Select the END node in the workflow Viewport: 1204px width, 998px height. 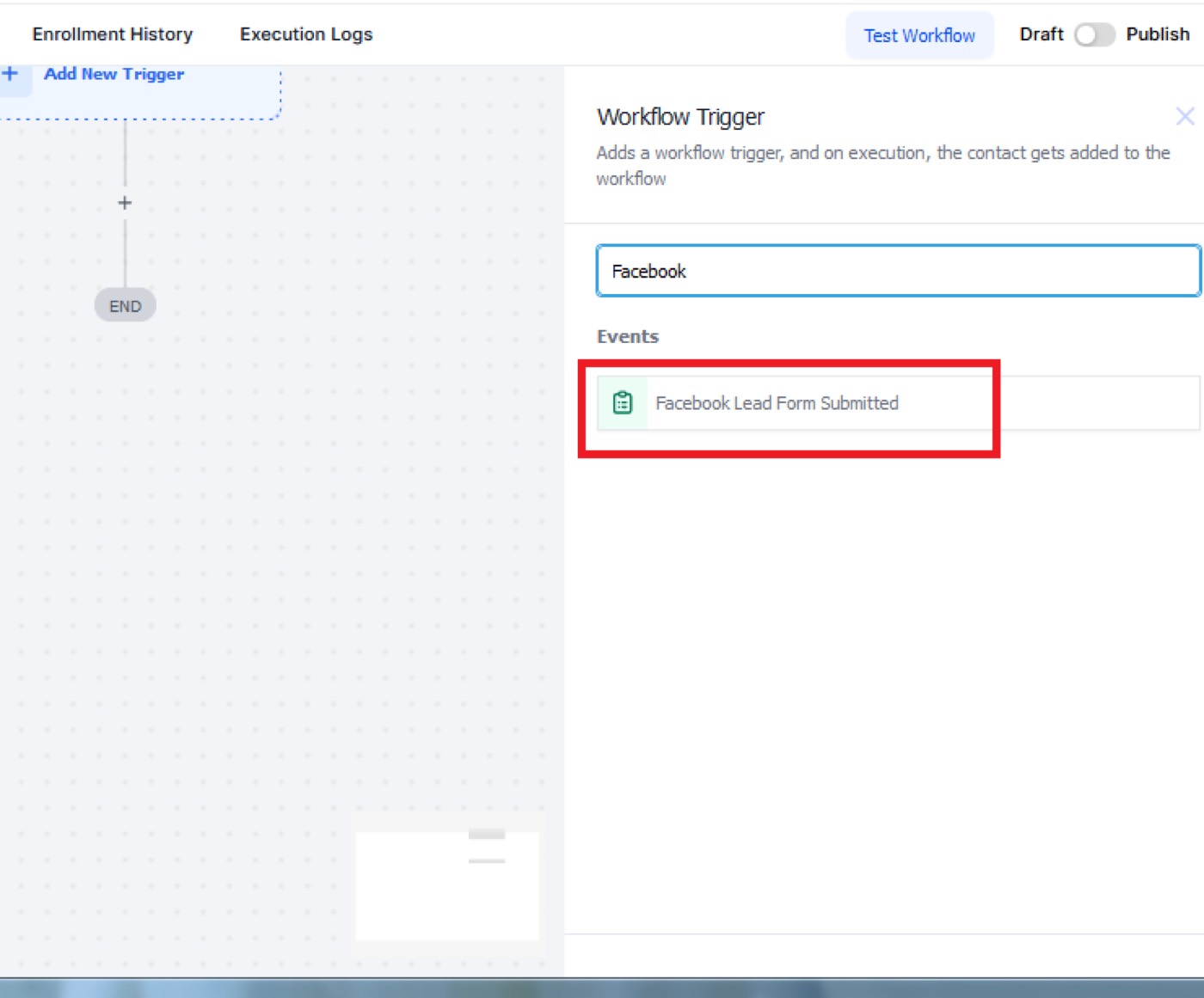click(x=125, y=306)
